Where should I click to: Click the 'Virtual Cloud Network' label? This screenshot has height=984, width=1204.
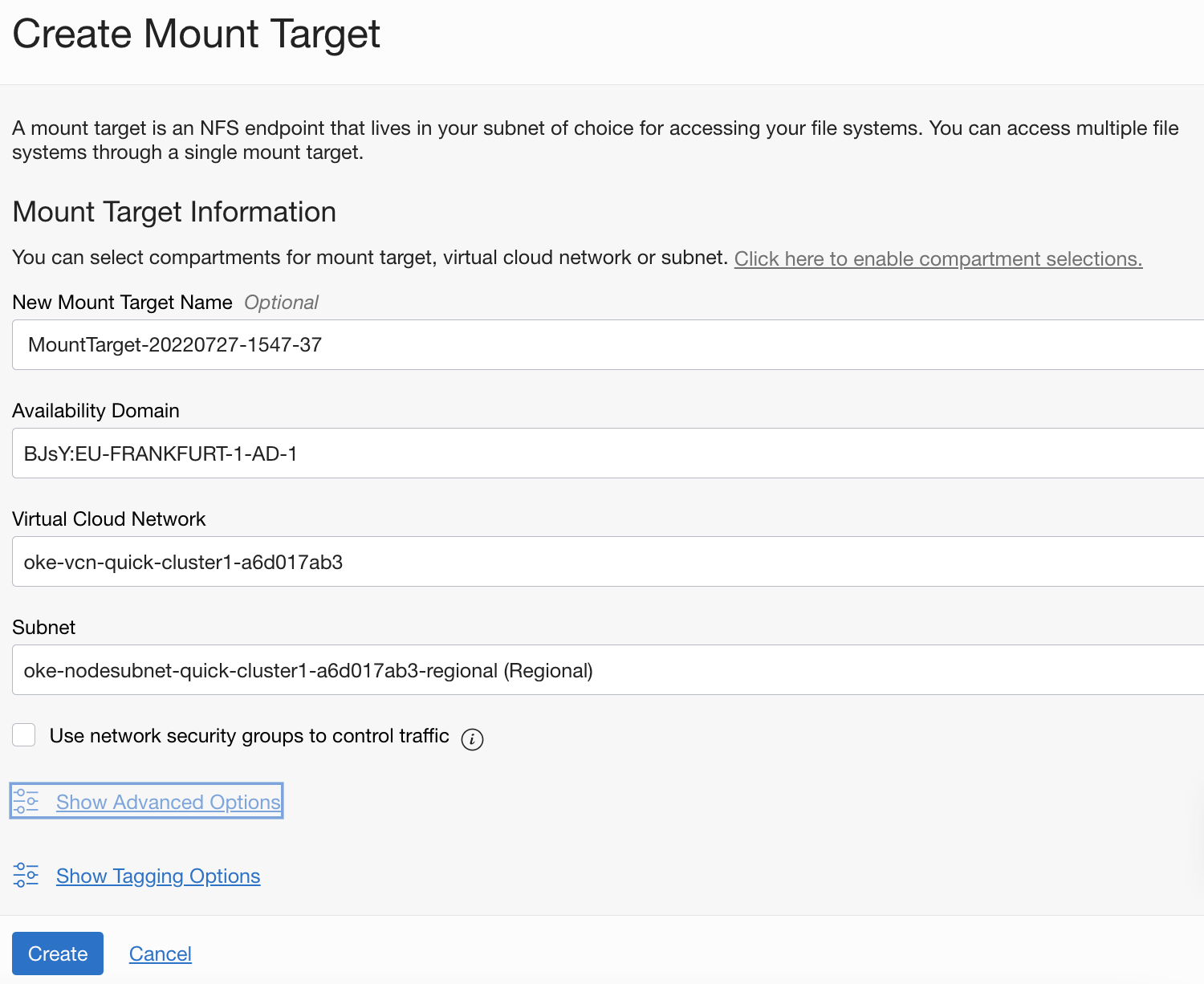(108, 519)
